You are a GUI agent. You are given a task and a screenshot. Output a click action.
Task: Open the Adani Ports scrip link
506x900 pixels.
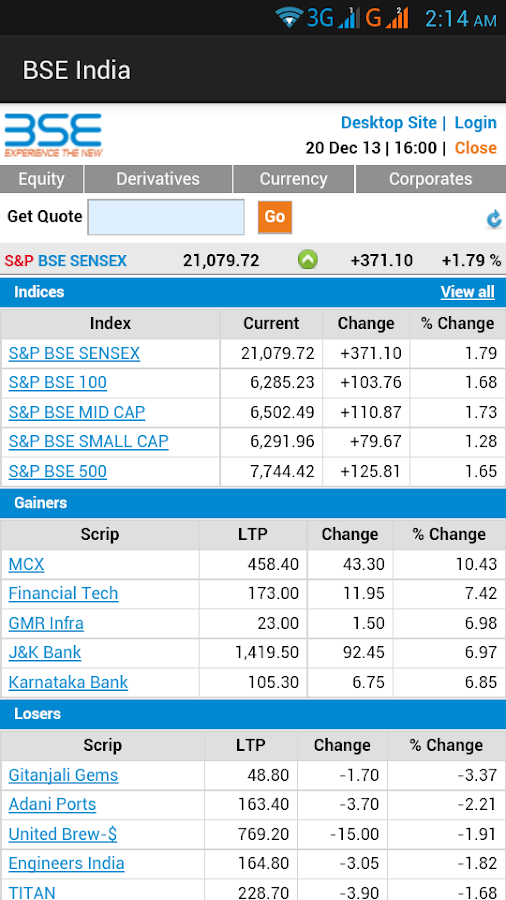[x=52, y=805]
